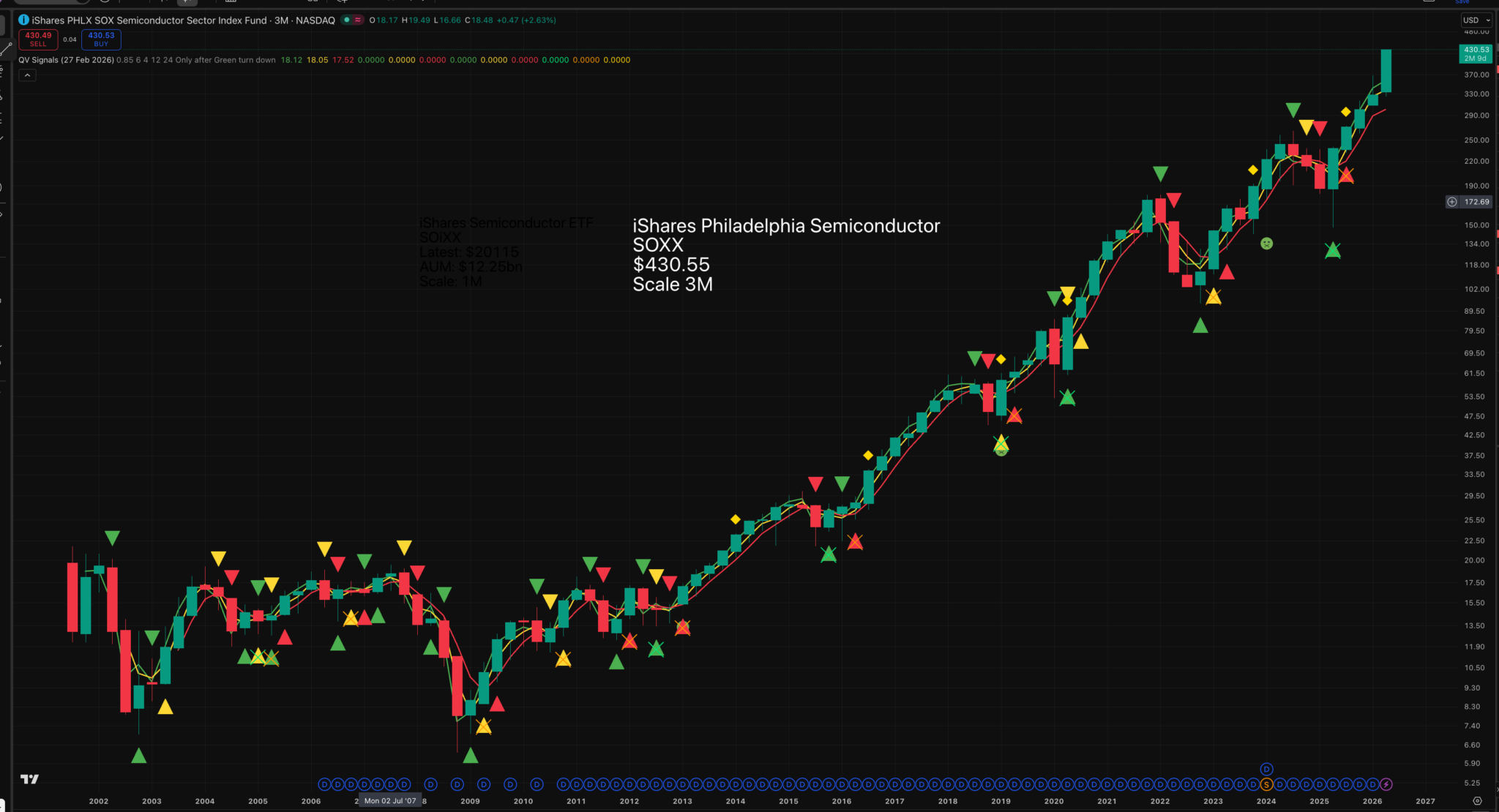Screen dimensions: 1499x812
Task: Click the plus icon beside 172.69 price
Action: [1452, 202]
